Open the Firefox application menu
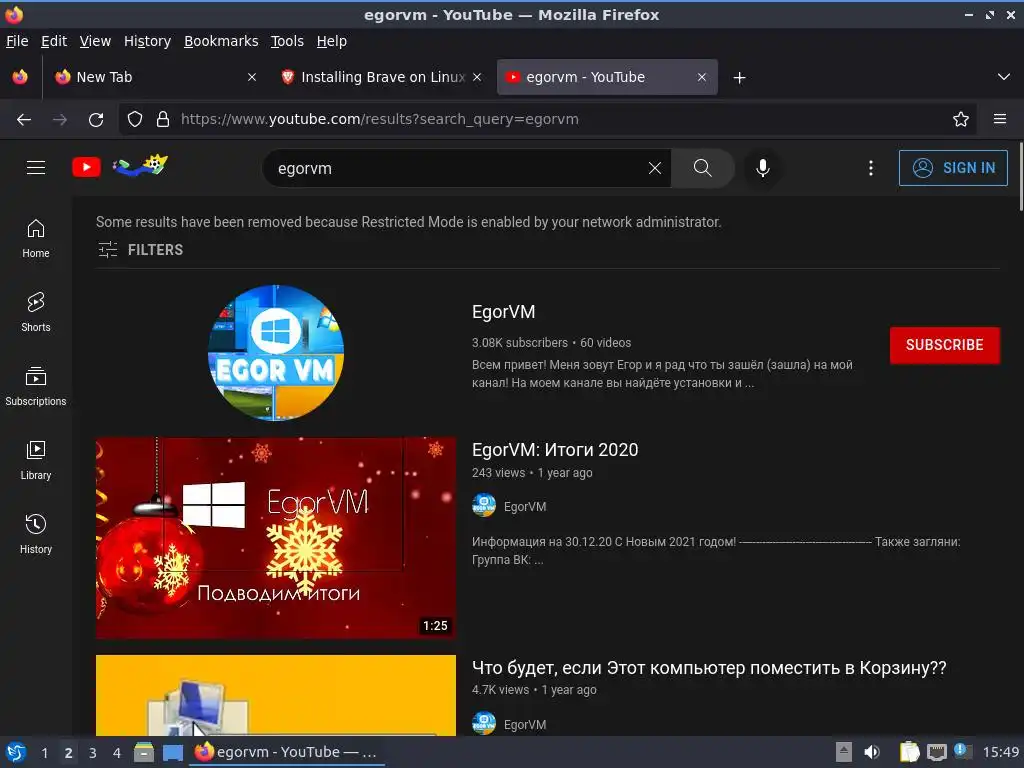The height and width of the screenshot is (768, 1024). (x=1000, y=120)
